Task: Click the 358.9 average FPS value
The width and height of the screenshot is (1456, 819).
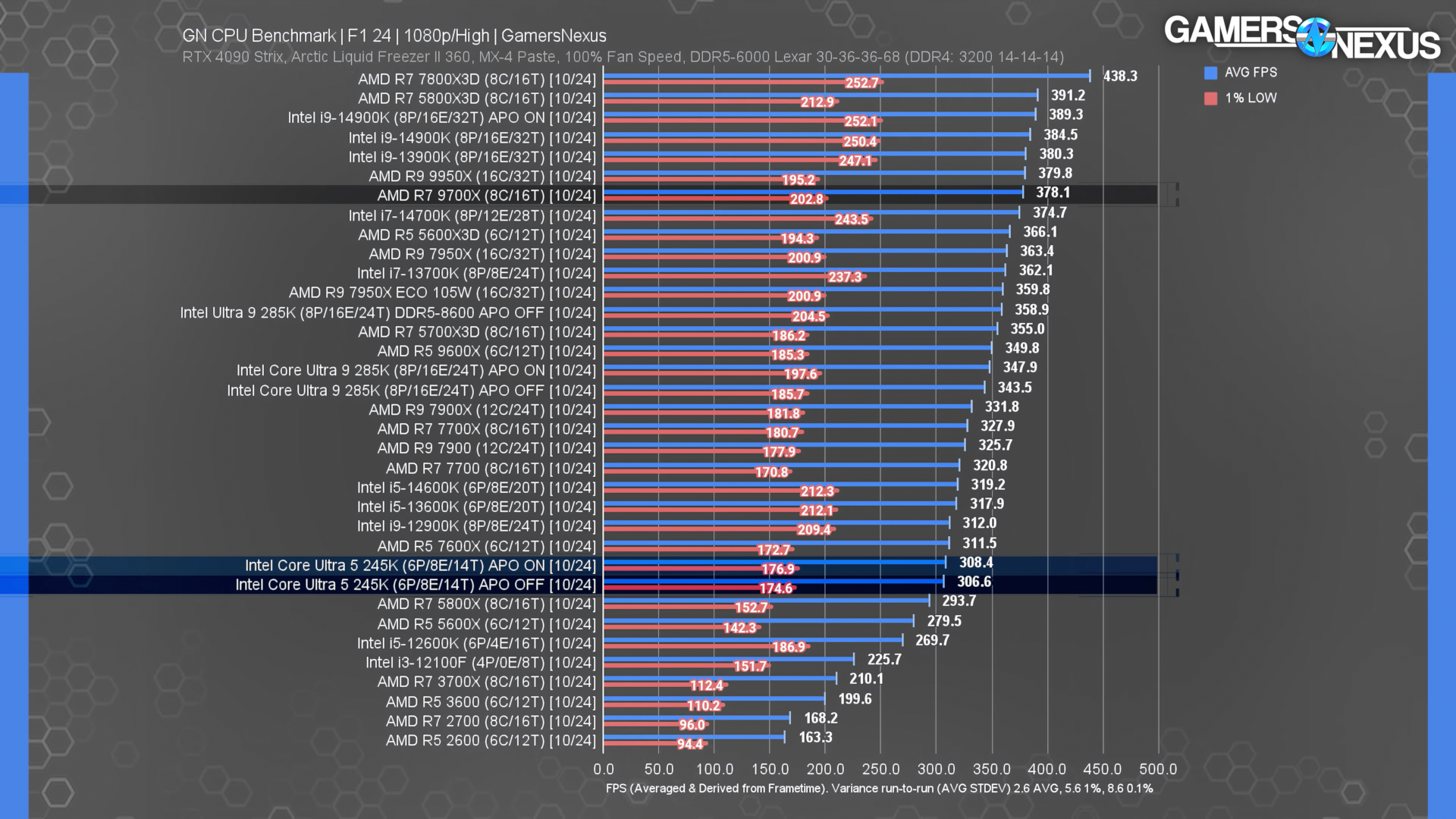Action: [x=1031, y=309]
